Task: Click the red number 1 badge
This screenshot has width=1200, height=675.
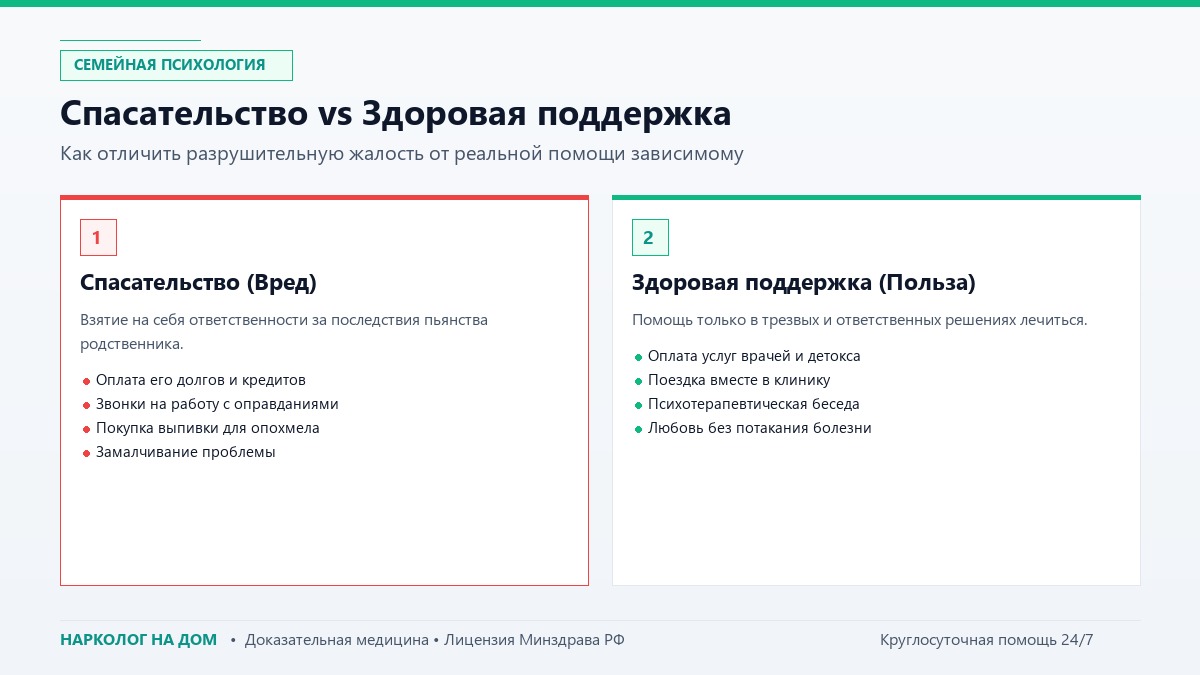Action: 98,237
